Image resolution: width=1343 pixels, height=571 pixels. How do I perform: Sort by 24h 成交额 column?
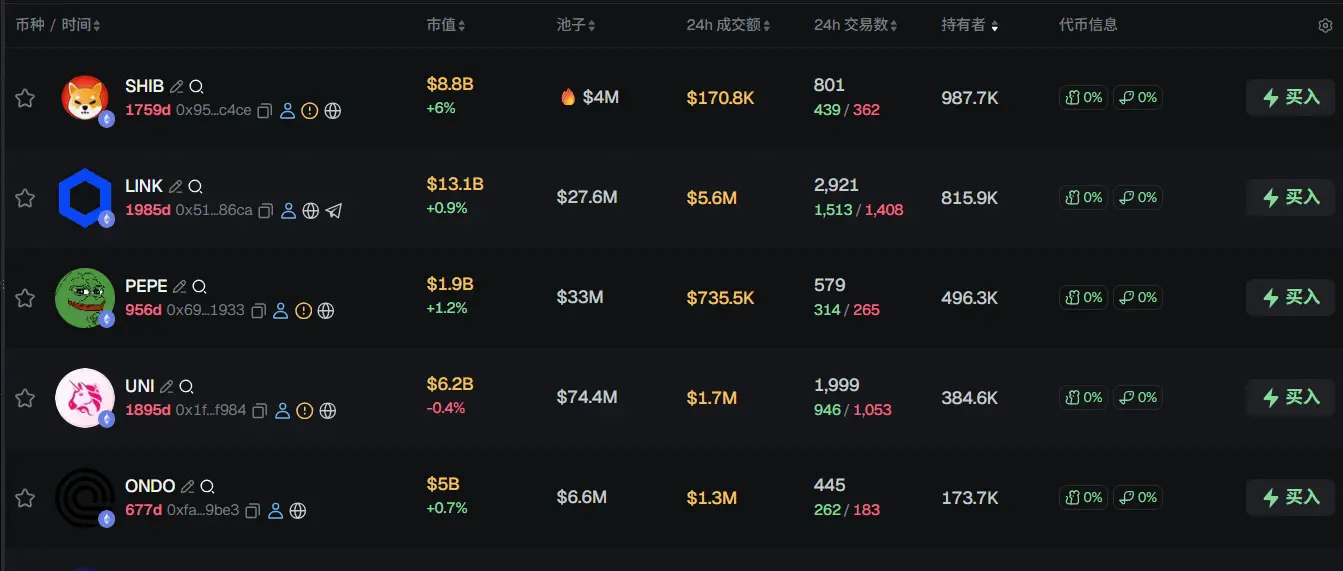(x=728, y=25)
